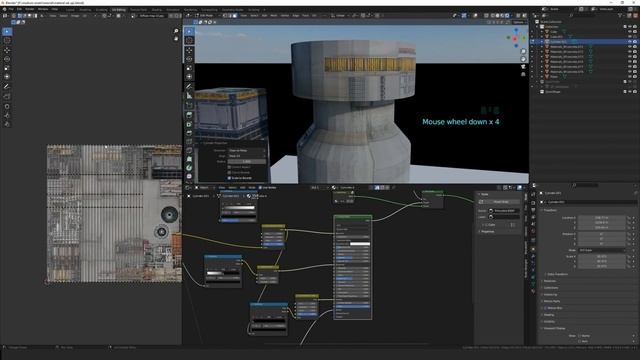Open Direction dropdown in Cylinder Projection panel

[247, 151]
